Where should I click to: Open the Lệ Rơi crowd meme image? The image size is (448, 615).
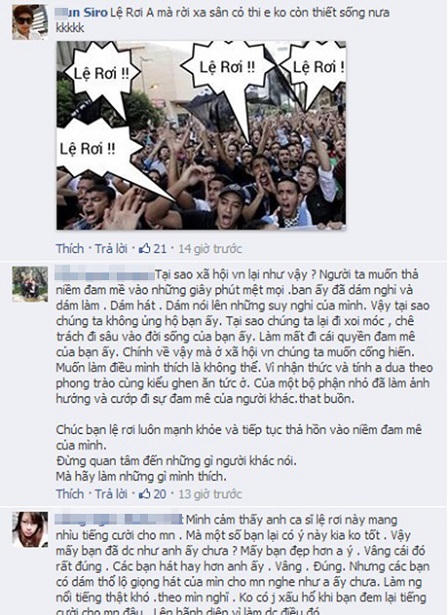coord(201,135)
